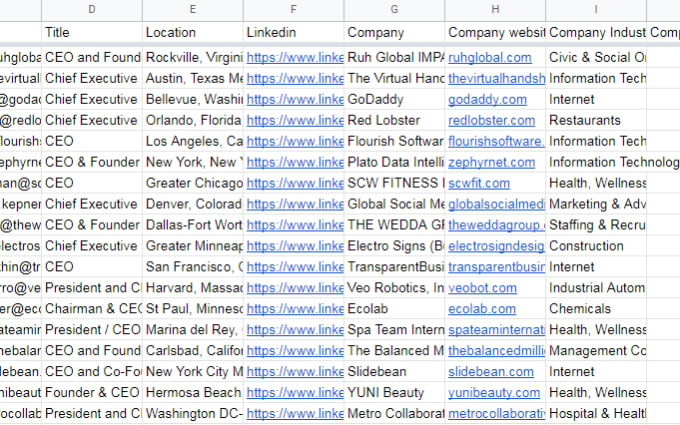Open flourishsoftware website link
Viewport: 680px width, 425px height.
click(497, 141)
